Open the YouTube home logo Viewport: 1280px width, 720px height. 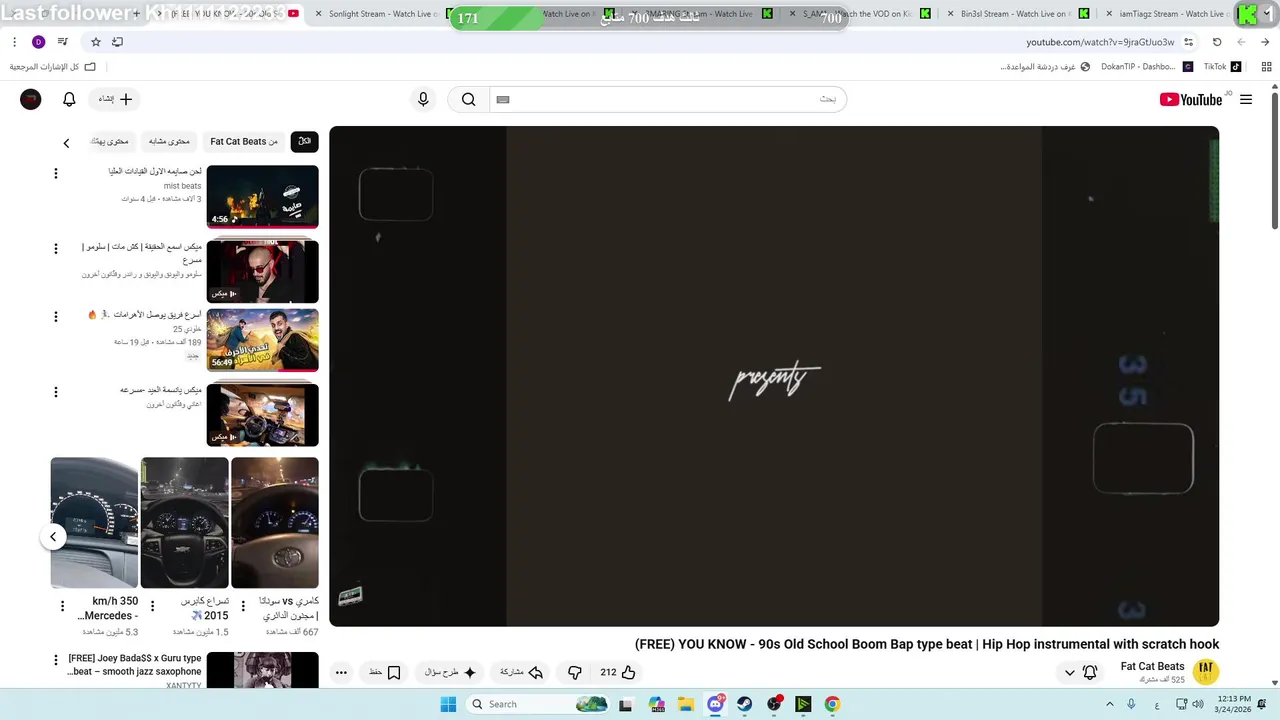point(1190,99)
